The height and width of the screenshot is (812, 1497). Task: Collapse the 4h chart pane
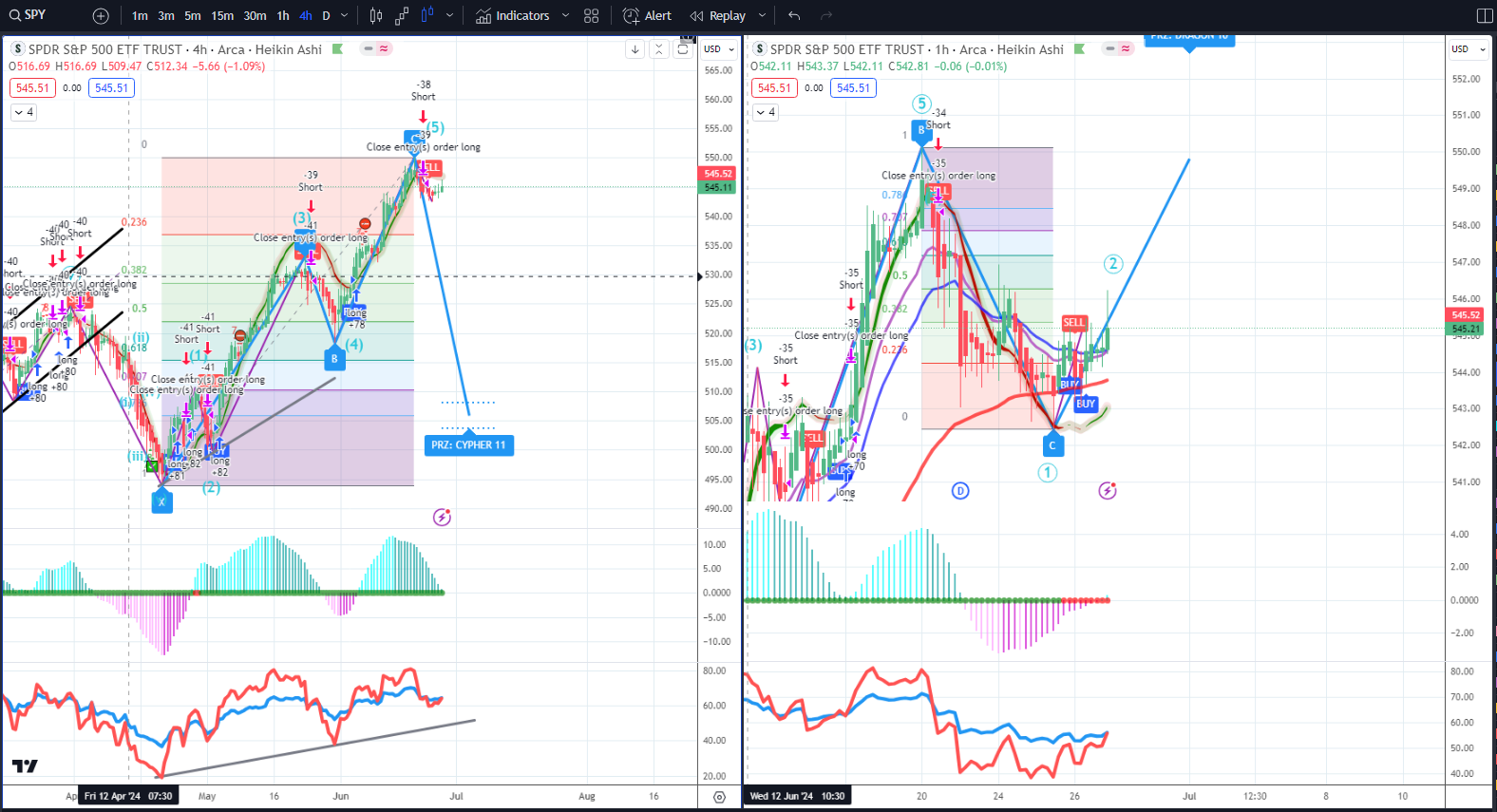point(659,49)
